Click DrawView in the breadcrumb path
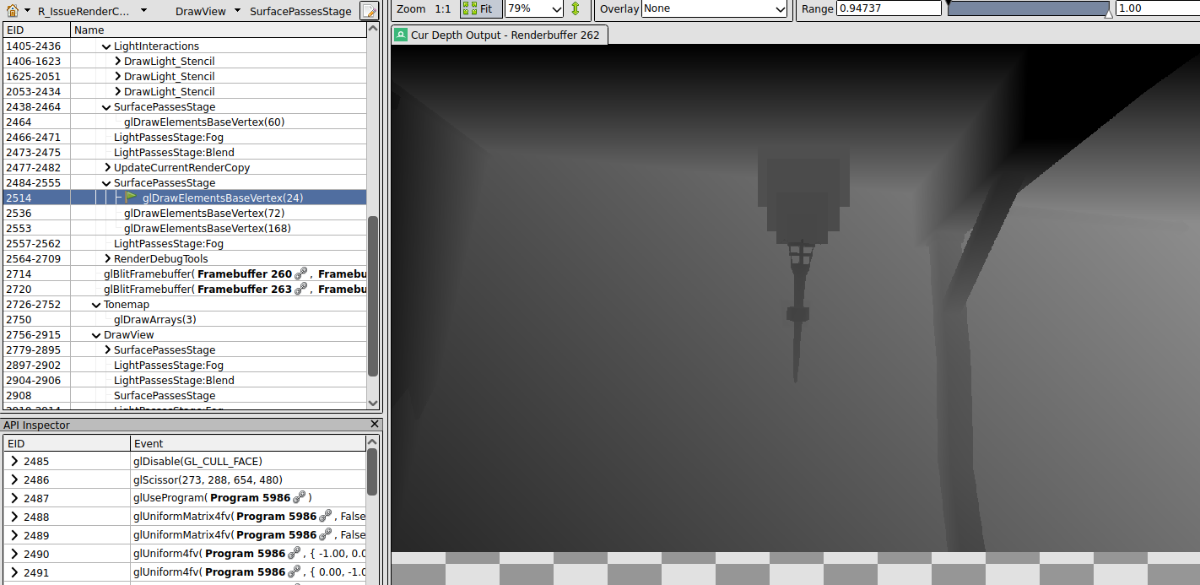This screenshot has width=1200, height=585. point(200,11)
